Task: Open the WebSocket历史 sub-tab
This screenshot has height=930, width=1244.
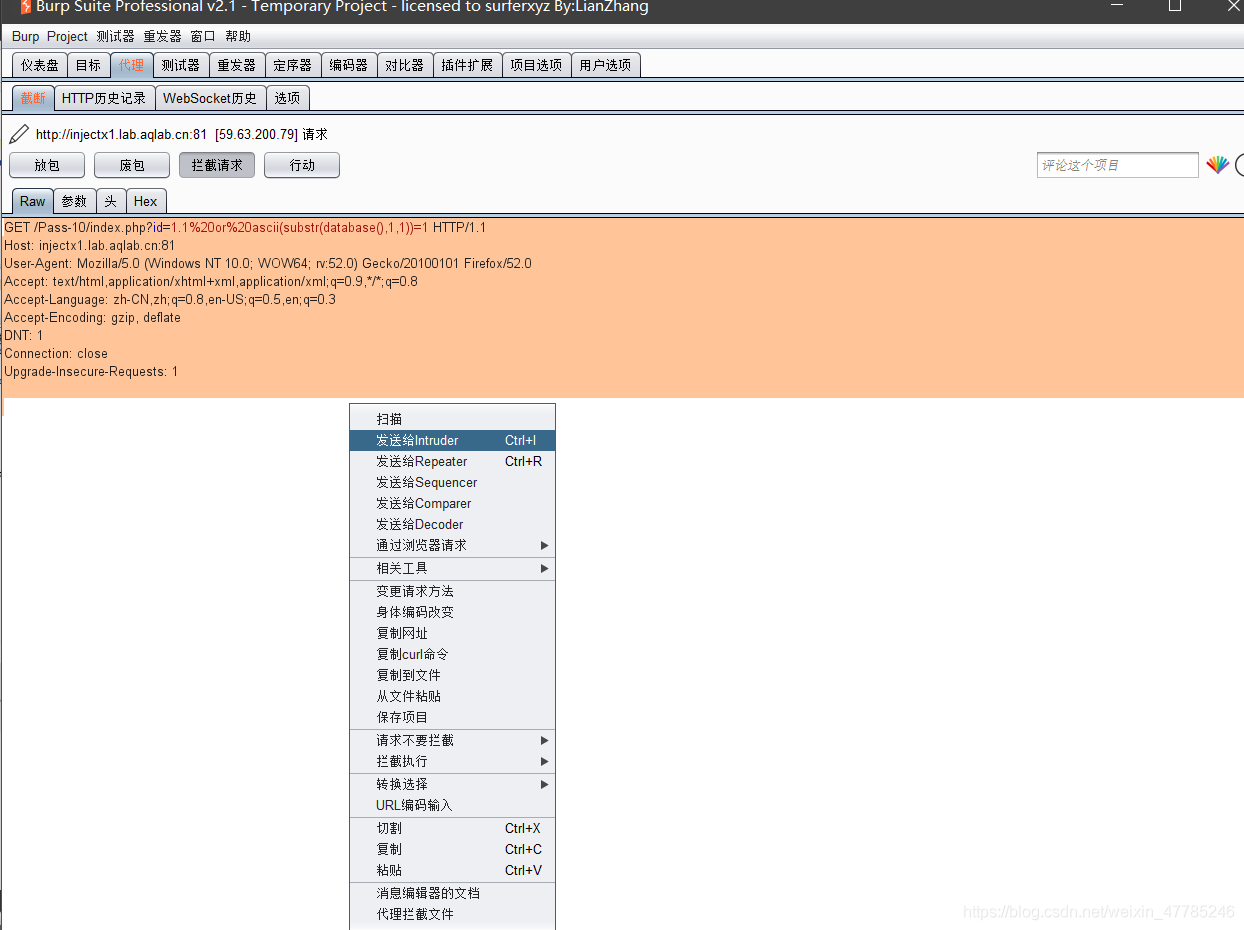Action: pyautogui.click(x=210, y=98)
